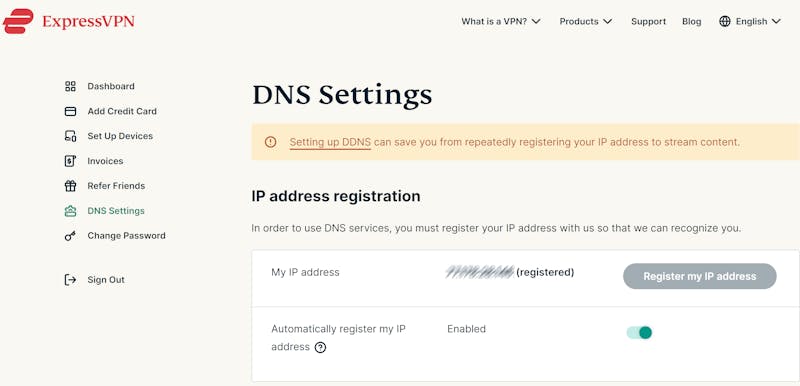800x386 pixels.
Task: Click the Sign Out arrow icon
Action: [x=70, y=279]
